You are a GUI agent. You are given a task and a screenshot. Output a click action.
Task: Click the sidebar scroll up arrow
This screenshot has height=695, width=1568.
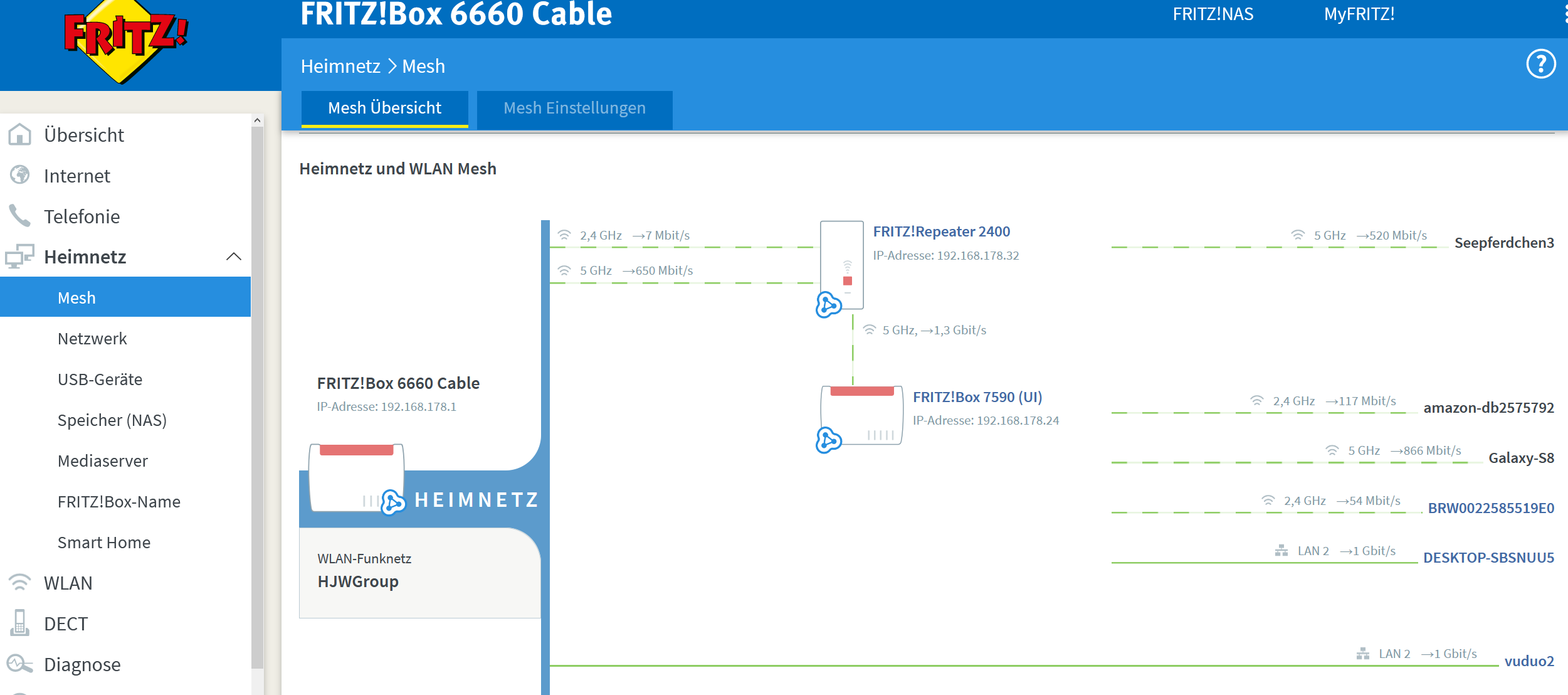click(257, 120)
